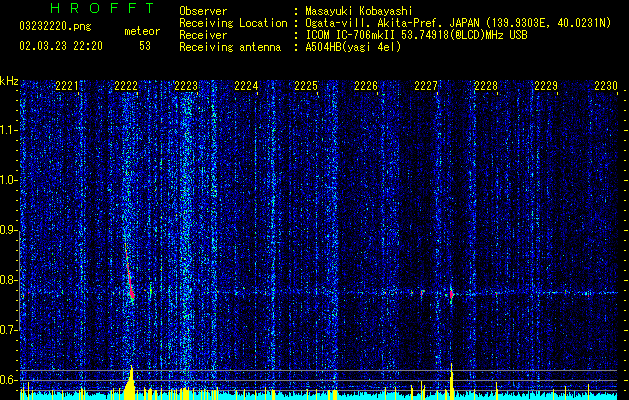Viewport: 629px width, 400px height.
Task: Click the short red meteor echo near 2227
Action: [451, 294]
